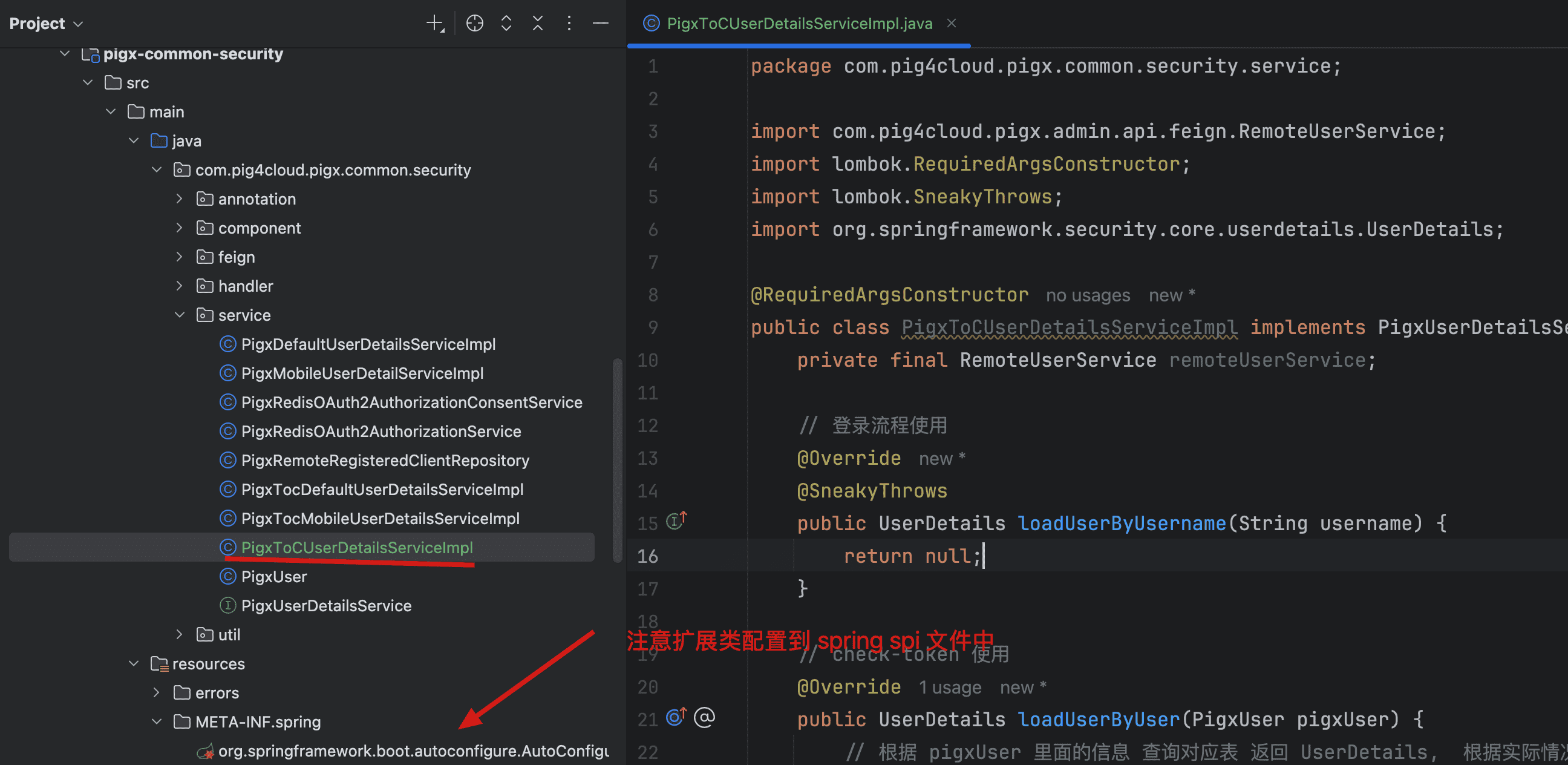Expand the annotation package
1568x765 pixels.
coord(180,199)
